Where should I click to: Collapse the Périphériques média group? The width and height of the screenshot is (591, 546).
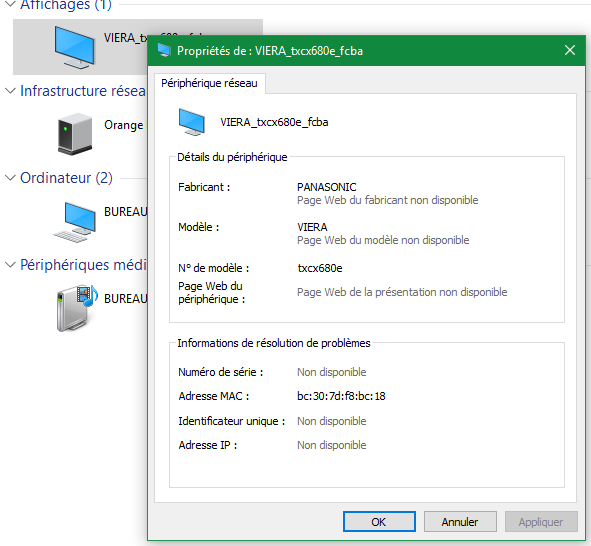[x=10, y=265]
